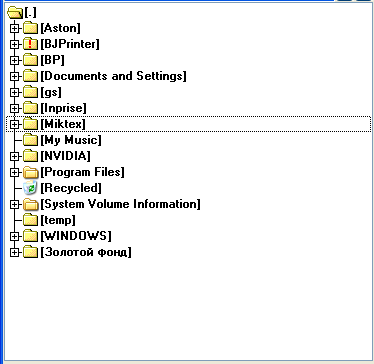Click the temp folder icon
The width and height of the screenshot is (374, 364).
(x=30, y=220)
